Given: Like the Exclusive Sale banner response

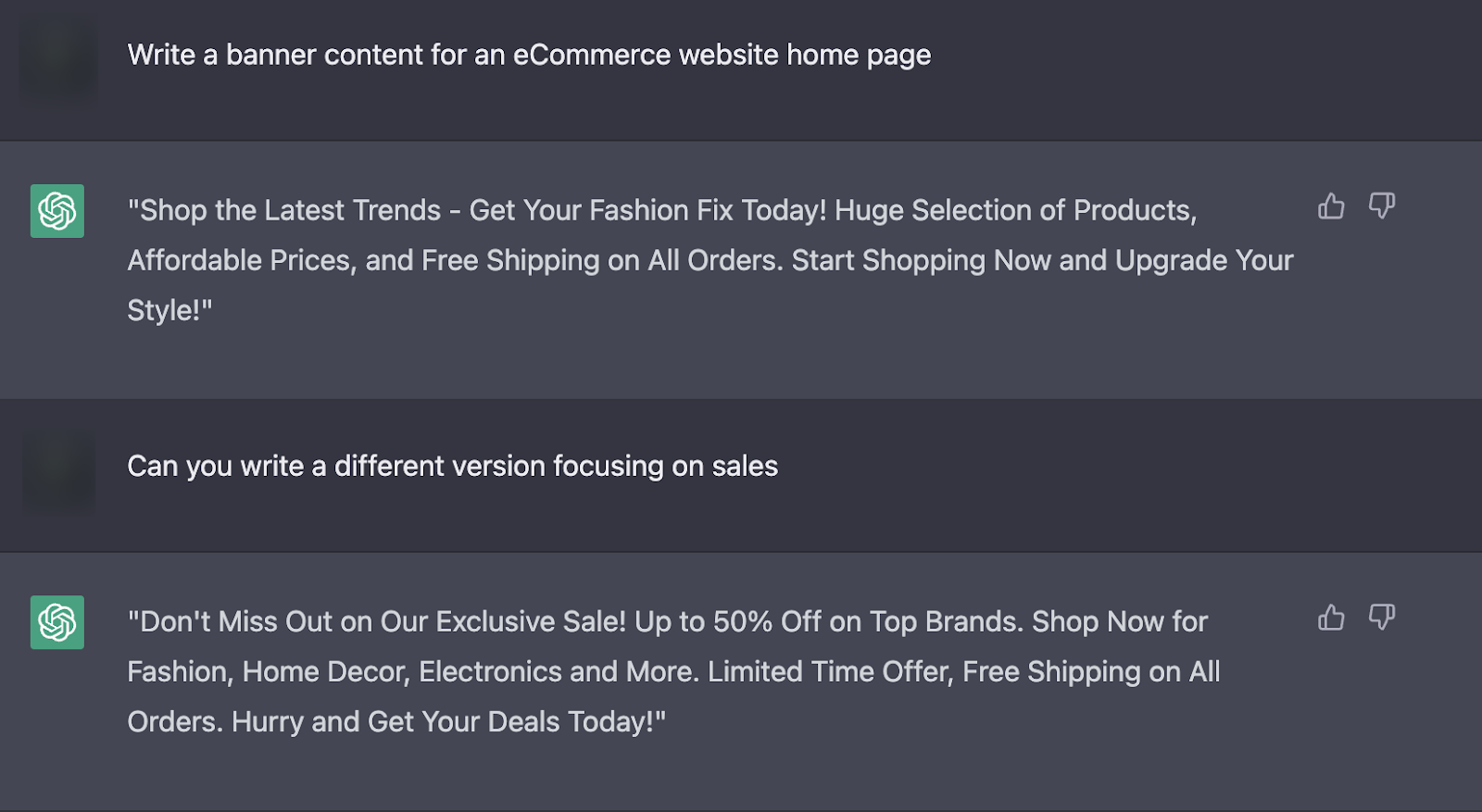Looking at the screenshot, I should point(1331,617).
